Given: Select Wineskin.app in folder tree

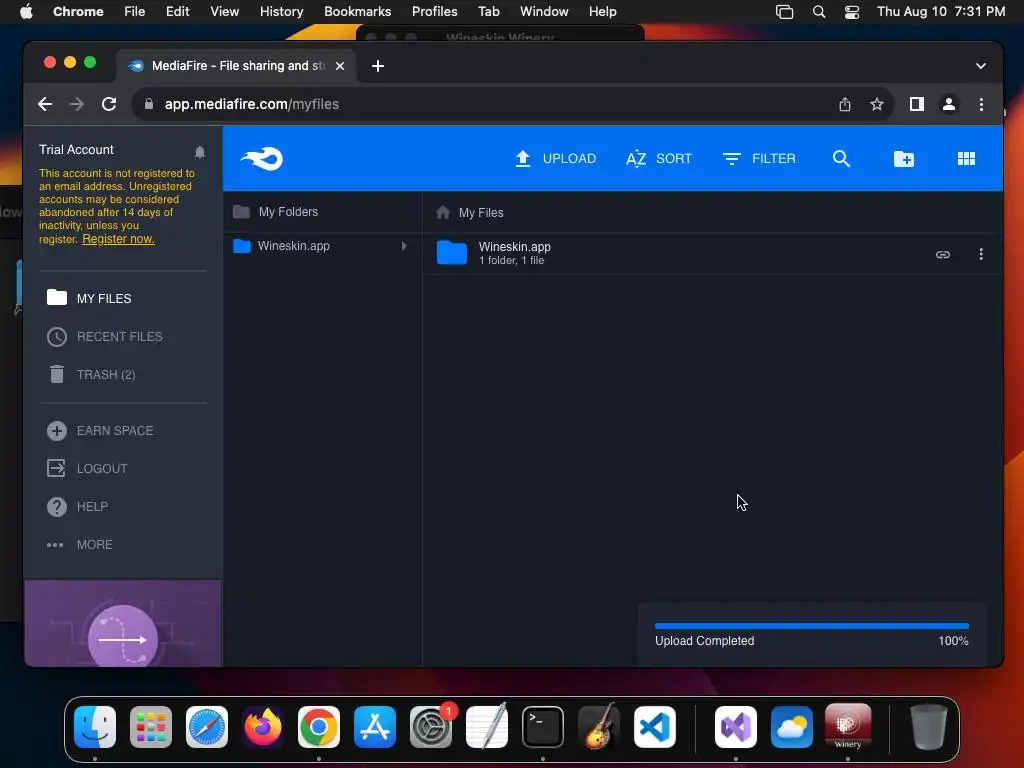Looking at the screenshot, I should 293,246.
